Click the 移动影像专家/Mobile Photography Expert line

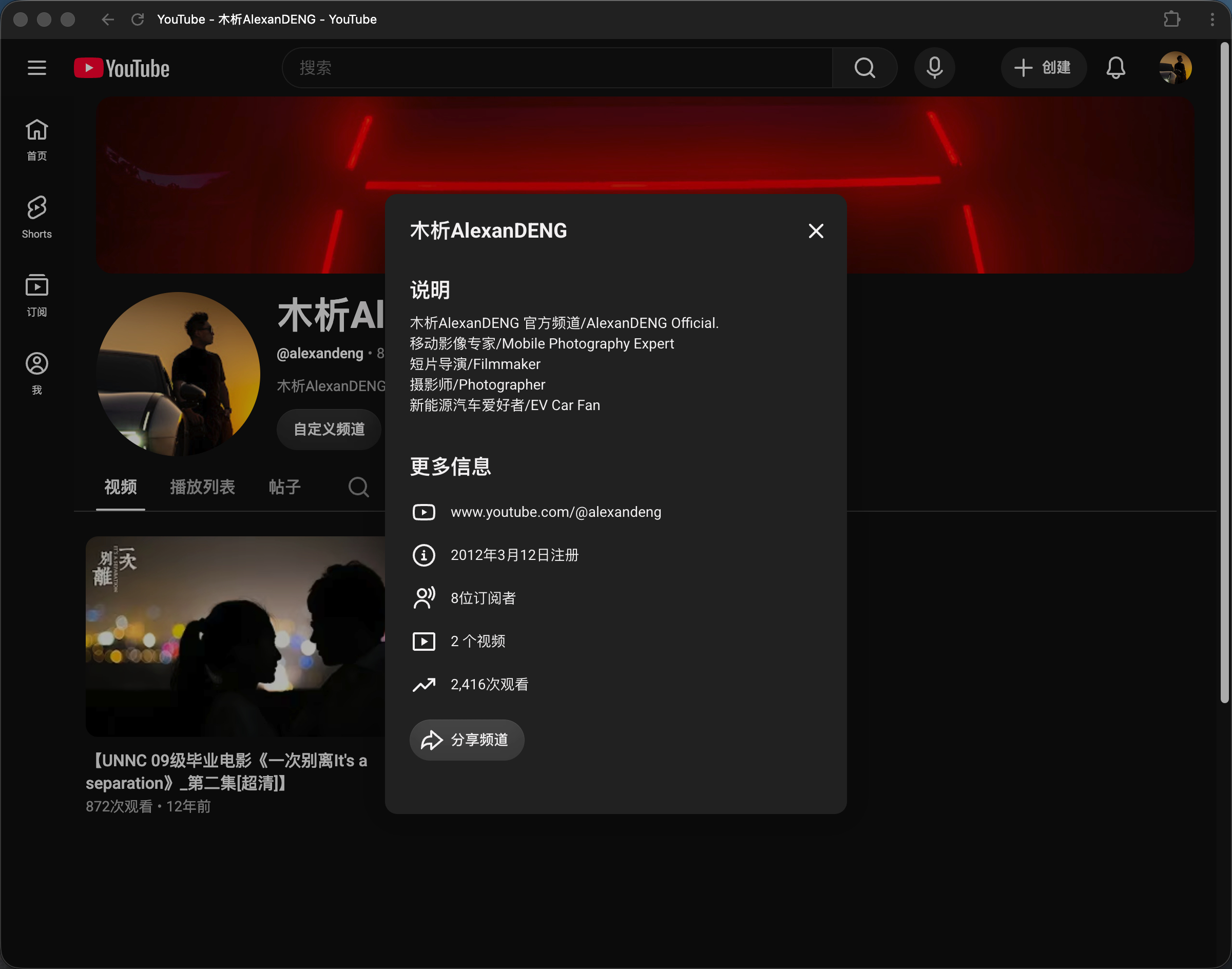tap(542, 344)
